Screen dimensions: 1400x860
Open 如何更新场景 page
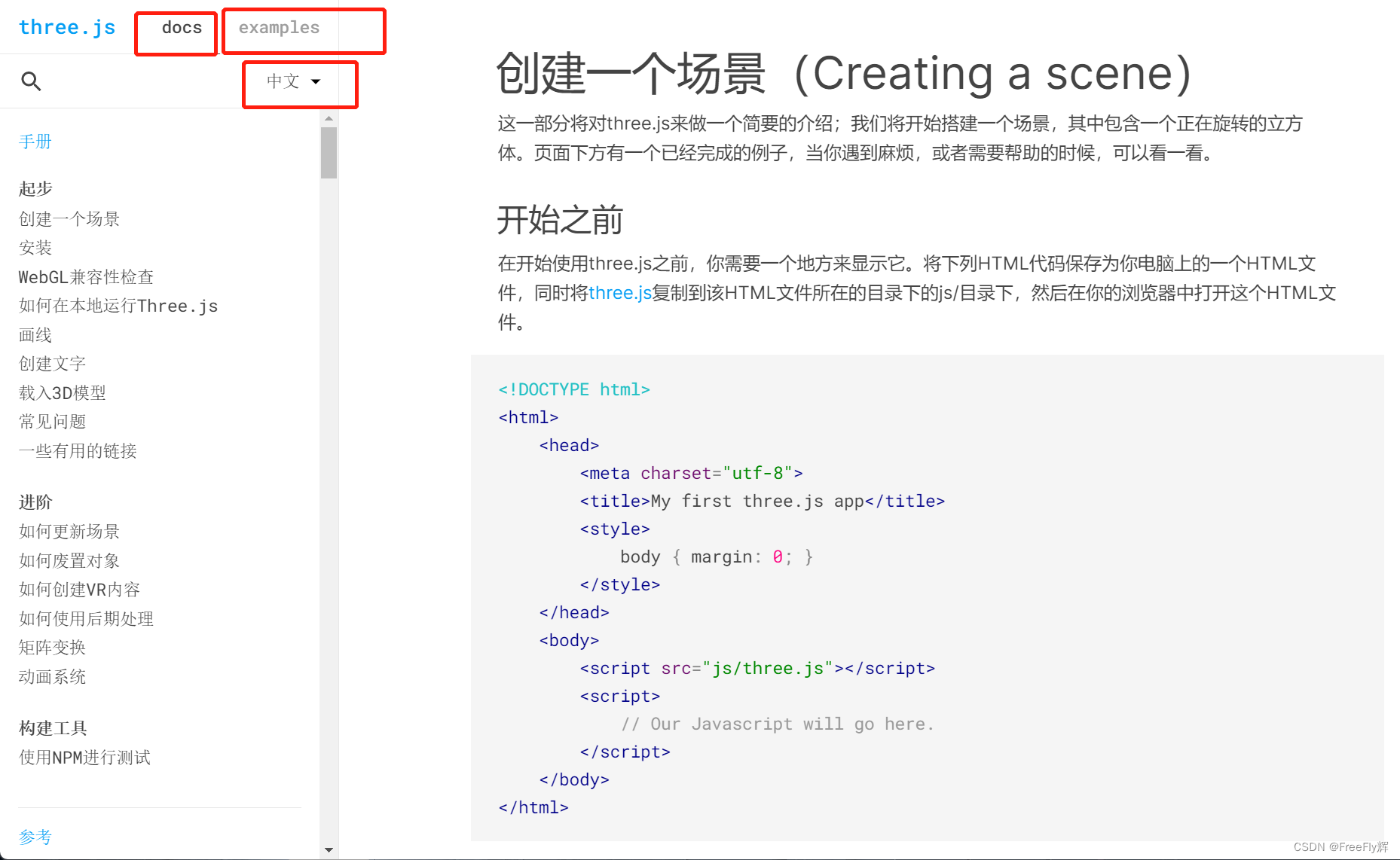[69, 532]
